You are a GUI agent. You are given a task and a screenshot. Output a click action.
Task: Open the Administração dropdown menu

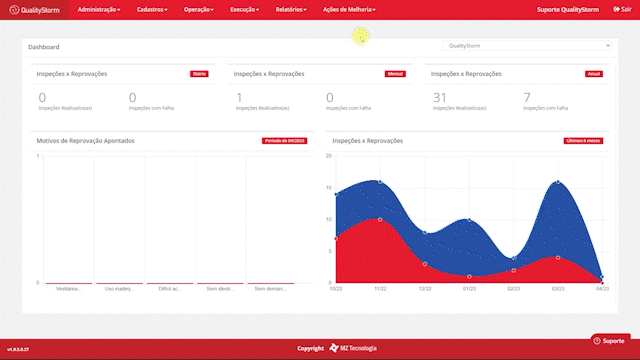point(99,9)
